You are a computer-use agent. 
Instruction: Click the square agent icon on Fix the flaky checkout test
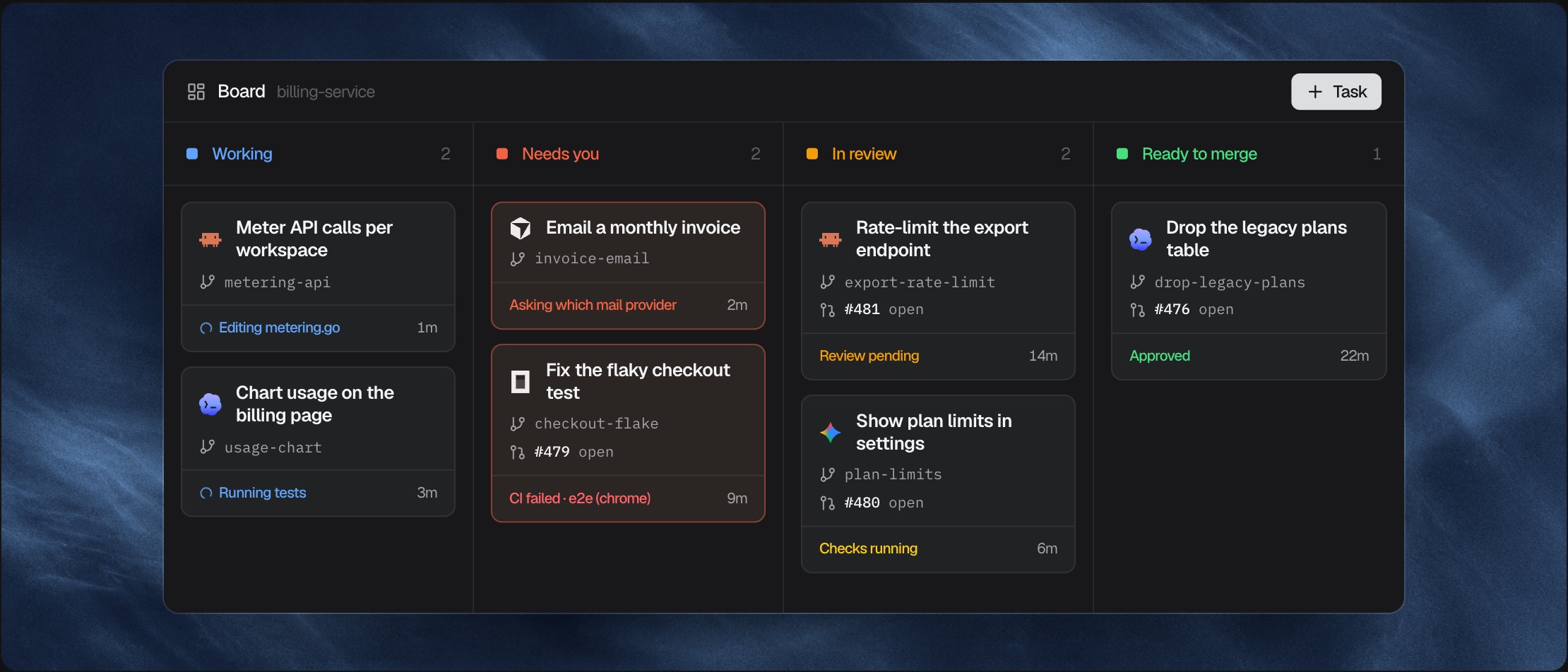[x=521, y=382]
